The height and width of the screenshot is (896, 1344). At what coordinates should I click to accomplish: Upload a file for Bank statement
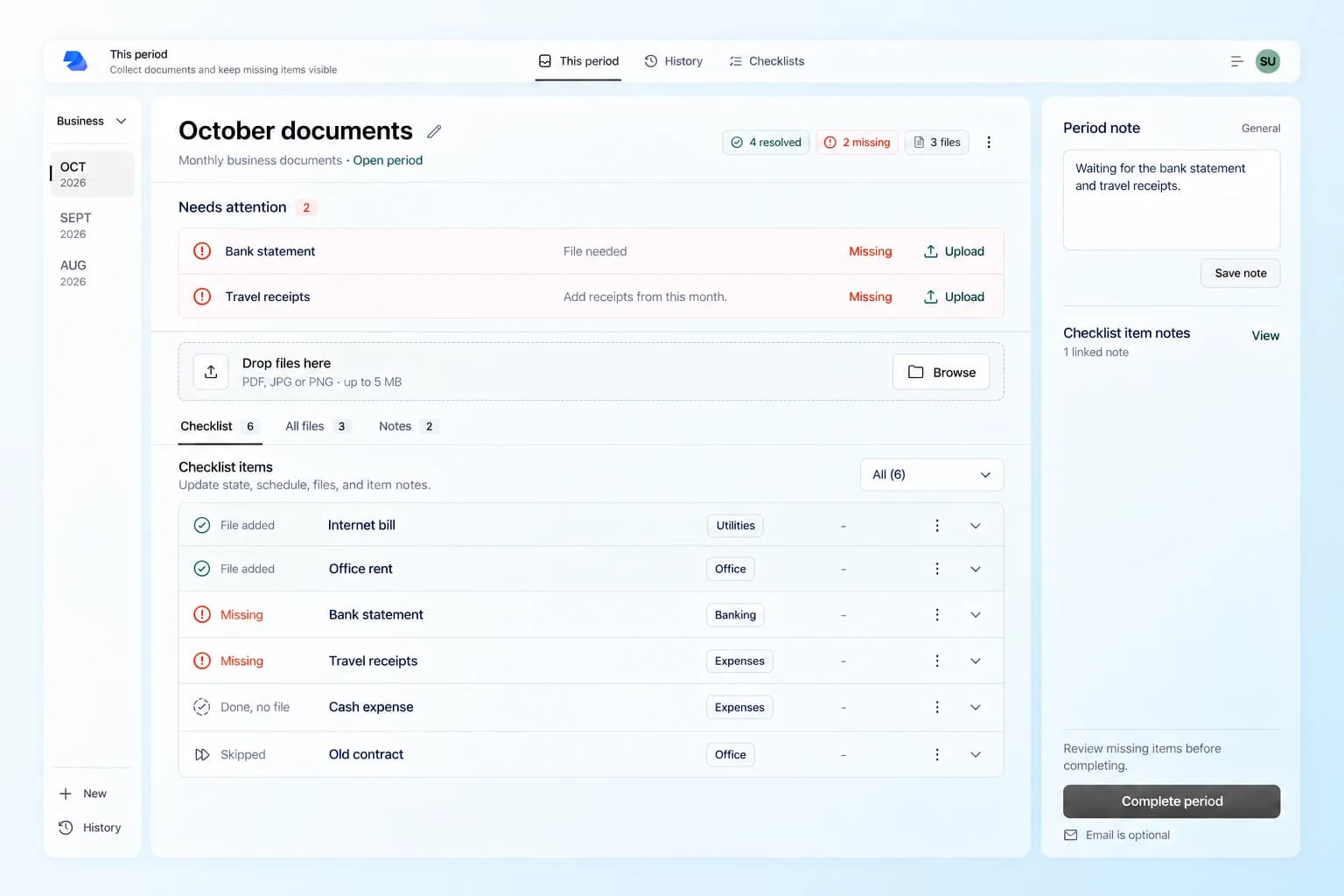tap(954, 251)
